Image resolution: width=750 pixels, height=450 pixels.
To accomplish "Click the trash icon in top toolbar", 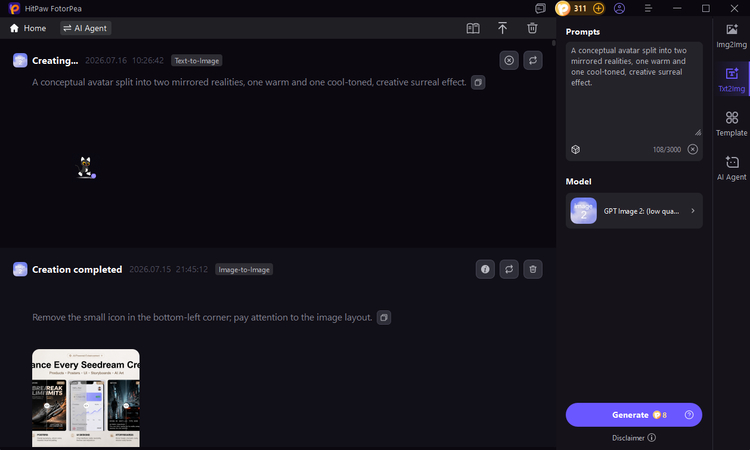I will point(532,28).
